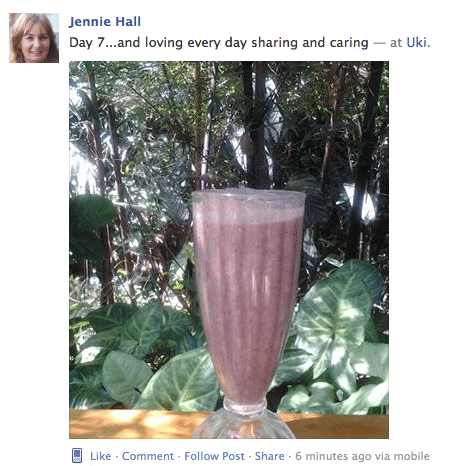Viewport: 470px width, 466px height.
Task: Like Jennie Hall's Day 7 post
Action: pos(101,456)
